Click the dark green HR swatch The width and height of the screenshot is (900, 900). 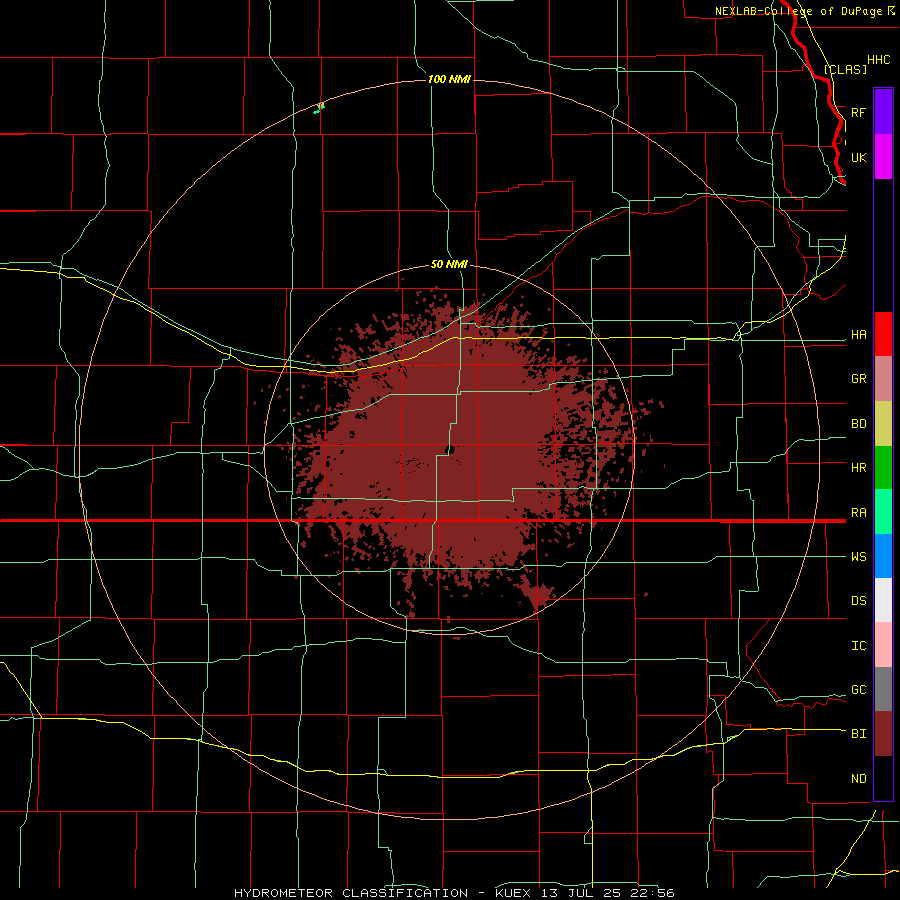pos(883,468)
